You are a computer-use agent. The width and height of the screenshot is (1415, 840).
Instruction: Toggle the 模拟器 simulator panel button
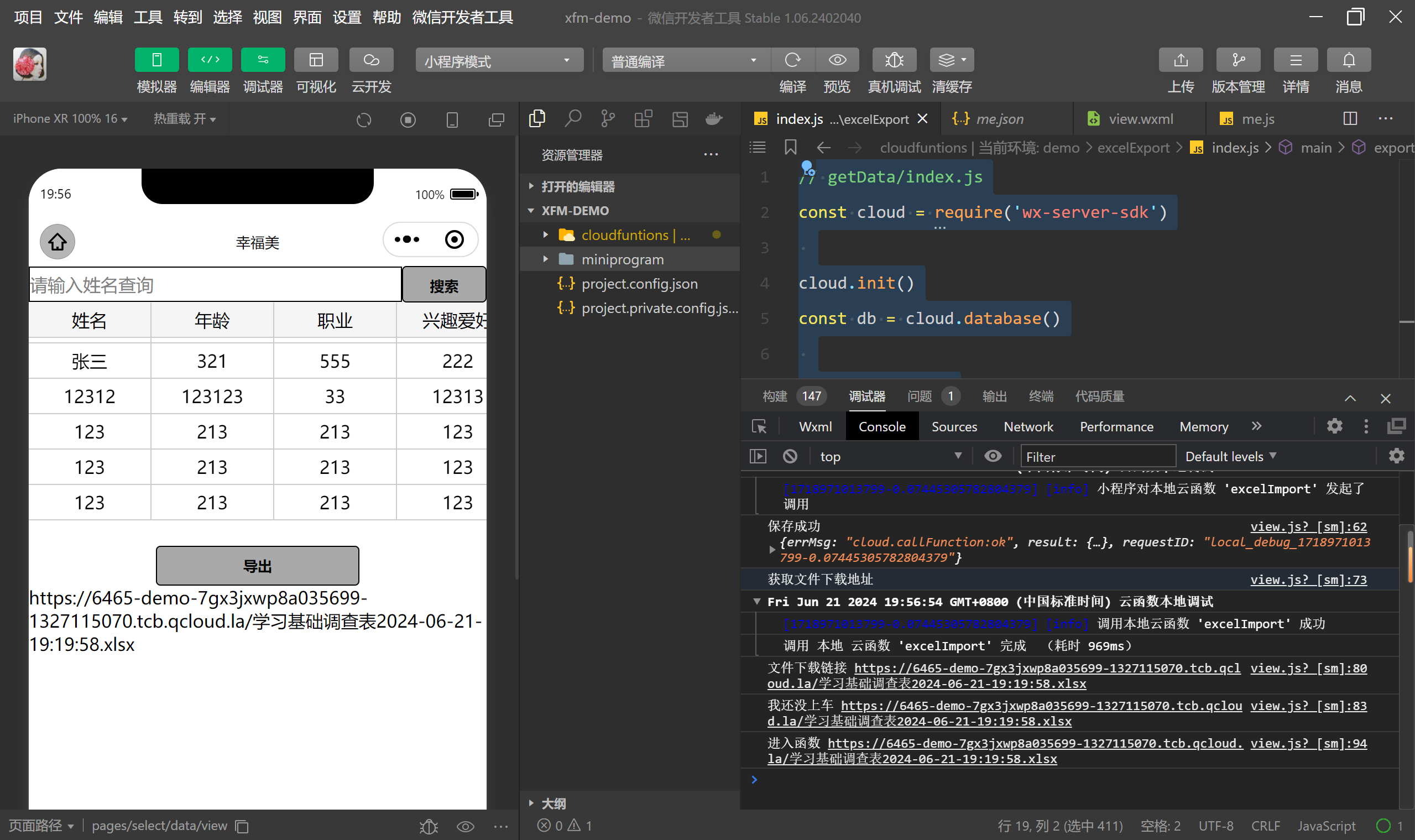click(157, 60)
